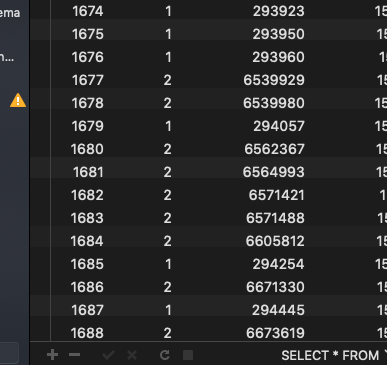Image resolution: width=387 pixels, height=365 pixels.
Task: Click value 293923 in the table
Action: click(x=279, y=11)
